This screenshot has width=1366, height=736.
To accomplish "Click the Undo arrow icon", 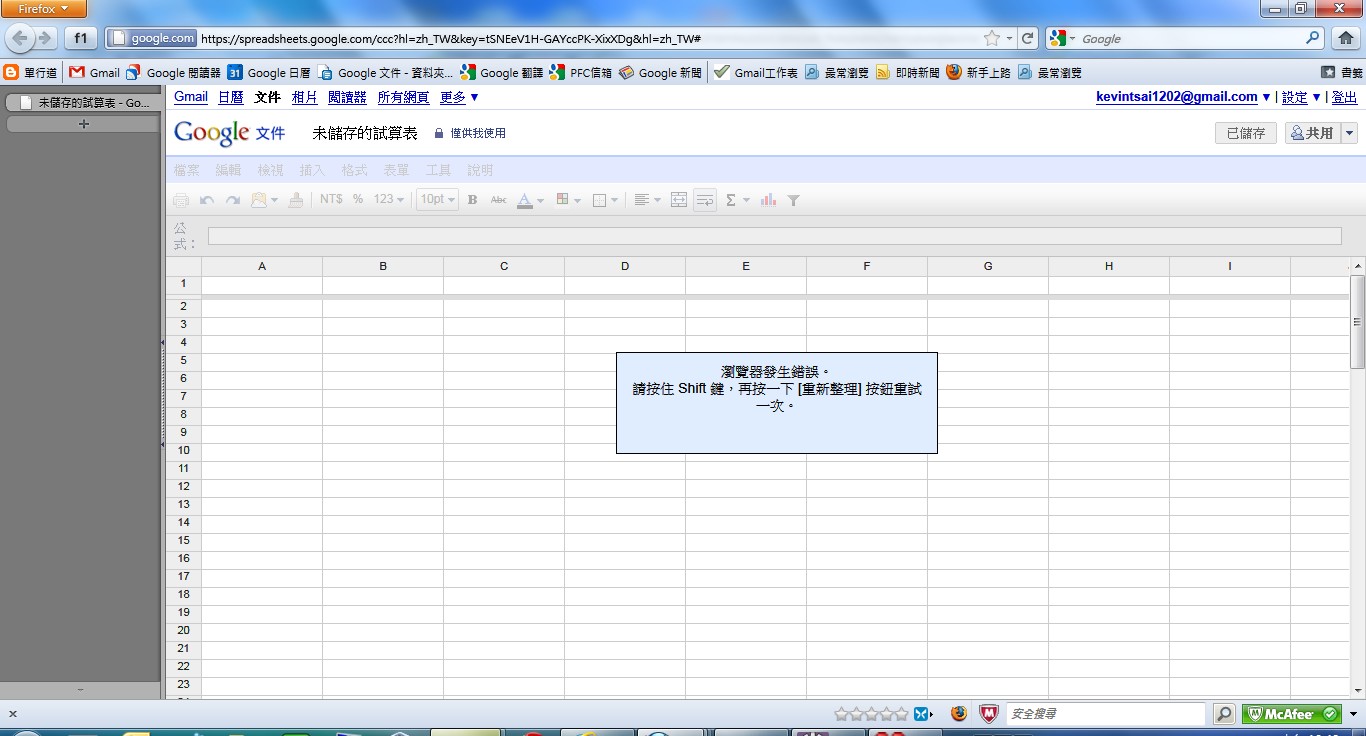I will tap(207, 200).
